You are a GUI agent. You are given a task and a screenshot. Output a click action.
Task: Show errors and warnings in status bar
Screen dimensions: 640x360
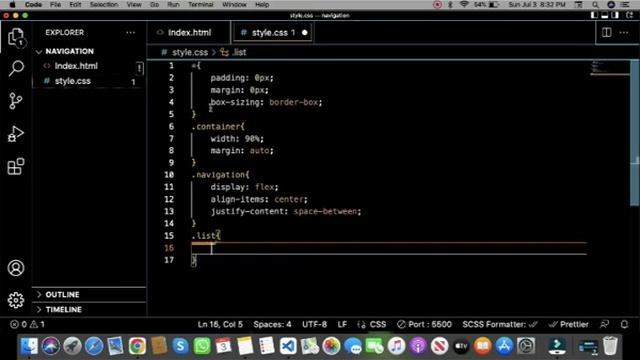pyautogui.click(x=27, y=324)
